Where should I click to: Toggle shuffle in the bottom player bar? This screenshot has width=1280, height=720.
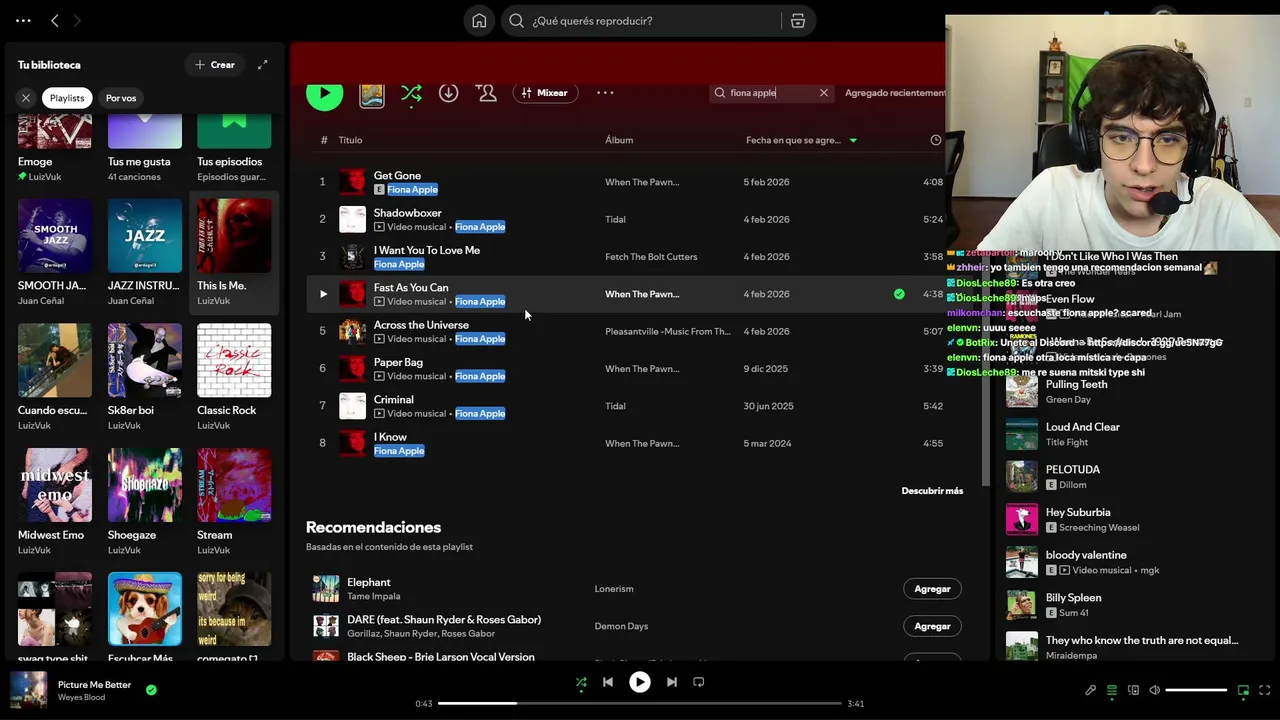pos(581,683)
